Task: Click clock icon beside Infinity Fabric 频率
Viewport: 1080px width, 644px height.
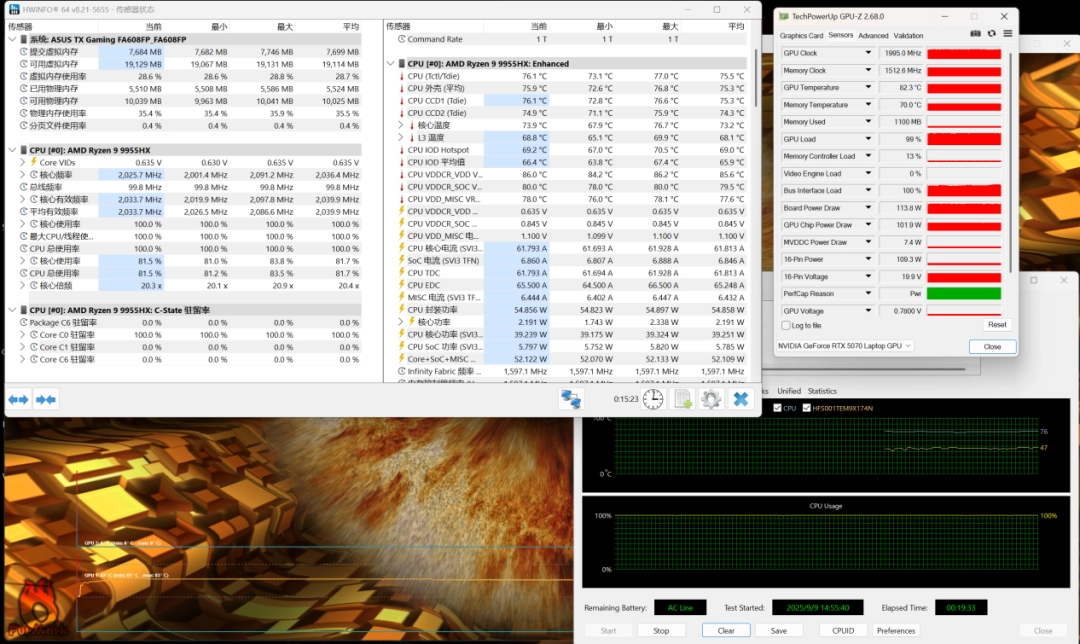Action: pos(402,371)
